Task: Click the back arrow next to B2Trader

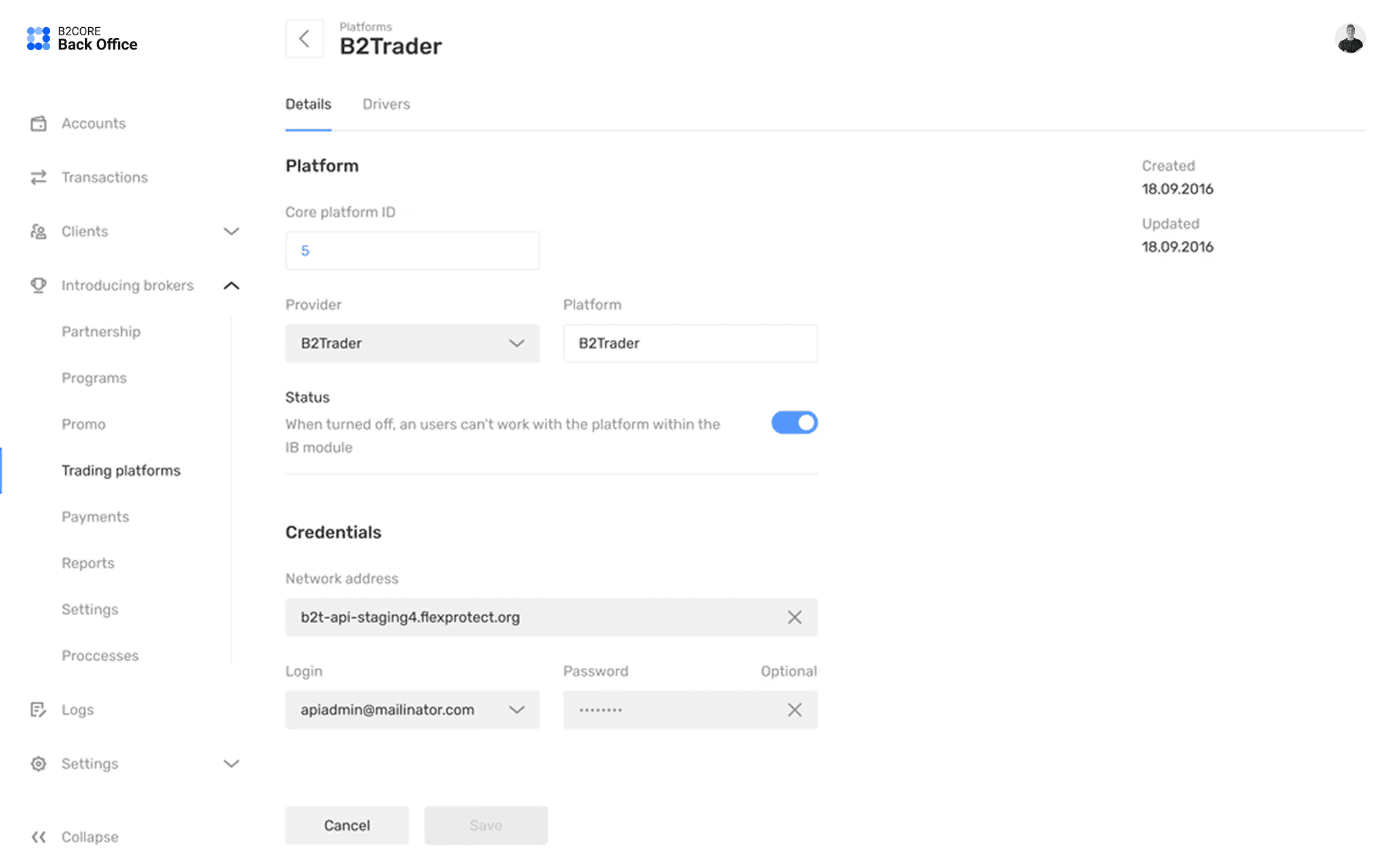Action: click(x=305, y=39)
